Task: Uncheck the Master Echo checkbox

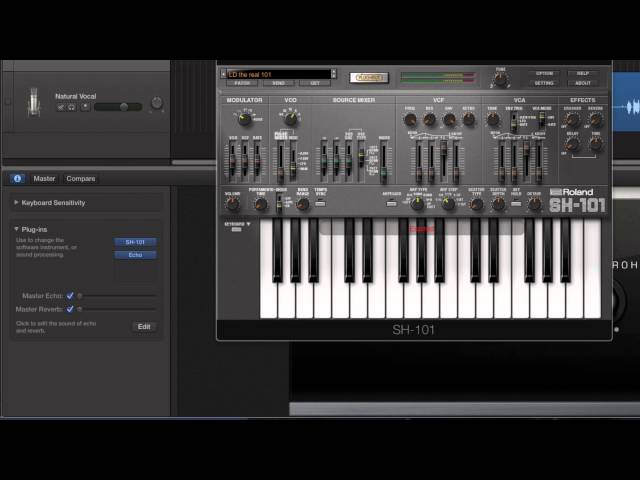Action: [70, 296]
